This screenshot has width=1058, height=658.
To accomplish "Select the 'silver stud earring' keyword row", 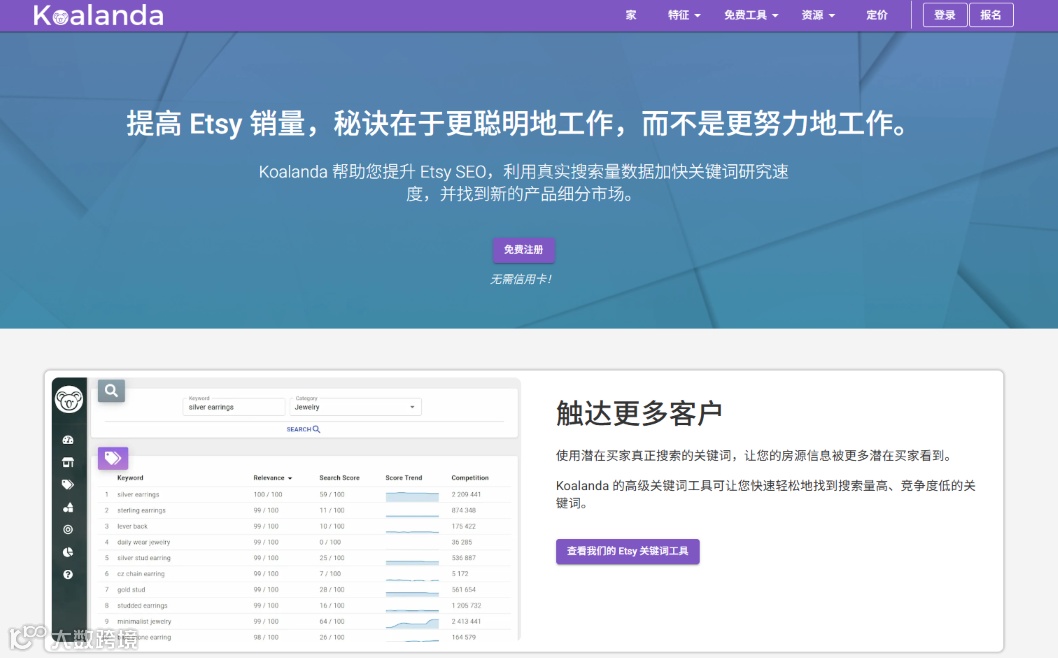I will click(304, 558).
